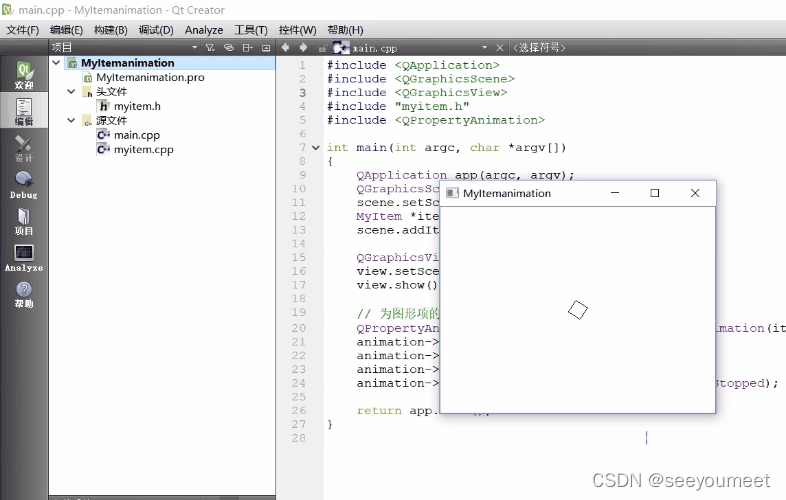Screen dimensions: 786x500
Task: Select the 源文件 sources folder row
Action: coord(111,120)
